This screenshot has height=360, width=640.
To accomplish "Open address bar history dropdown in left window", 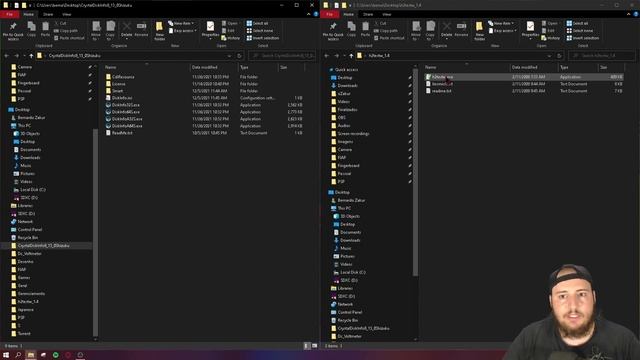I will coord(229,56).
